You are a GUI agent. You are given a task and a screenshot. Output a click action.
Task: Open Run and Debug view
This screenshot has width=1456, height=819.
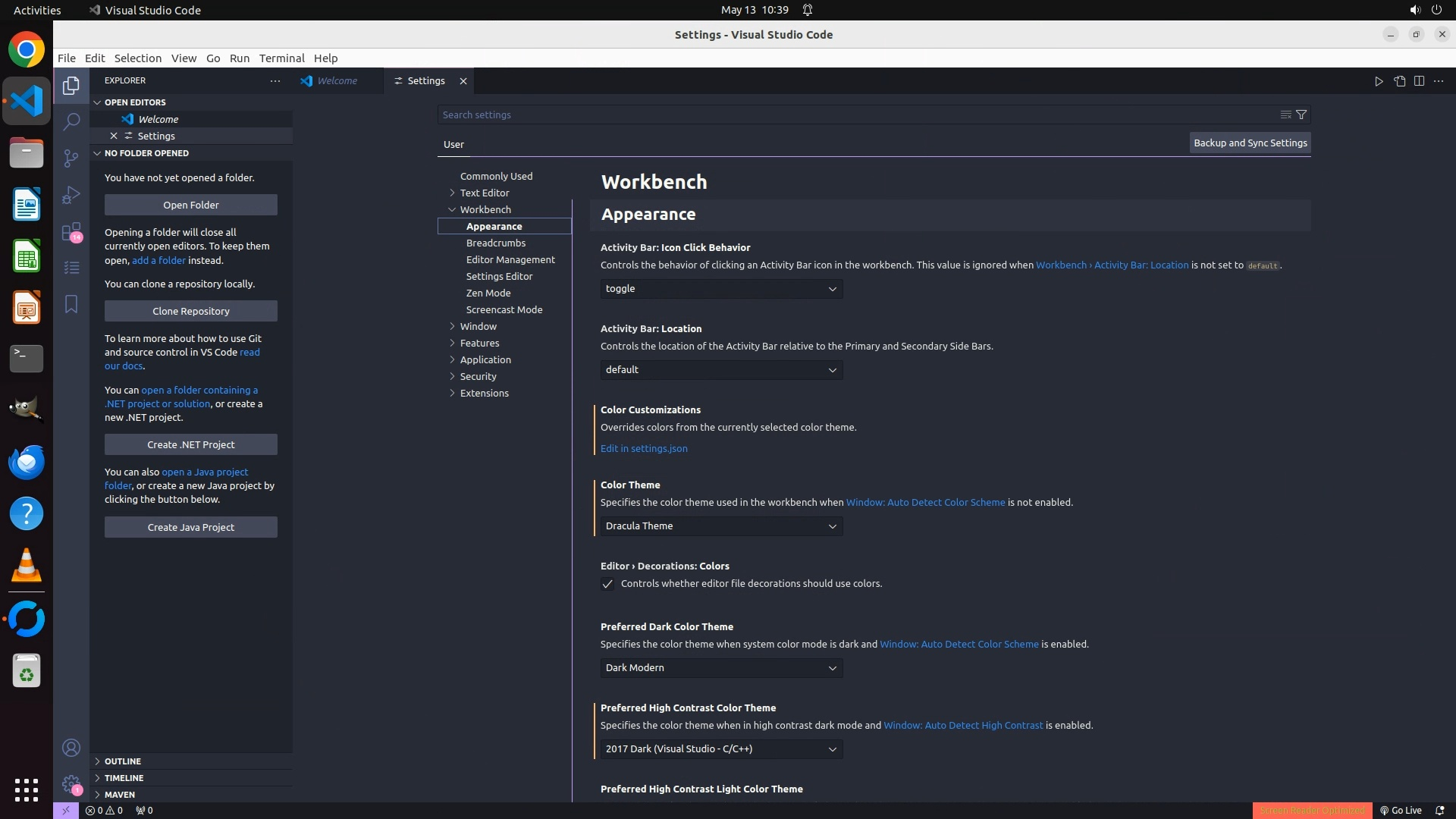coord(71,195)
